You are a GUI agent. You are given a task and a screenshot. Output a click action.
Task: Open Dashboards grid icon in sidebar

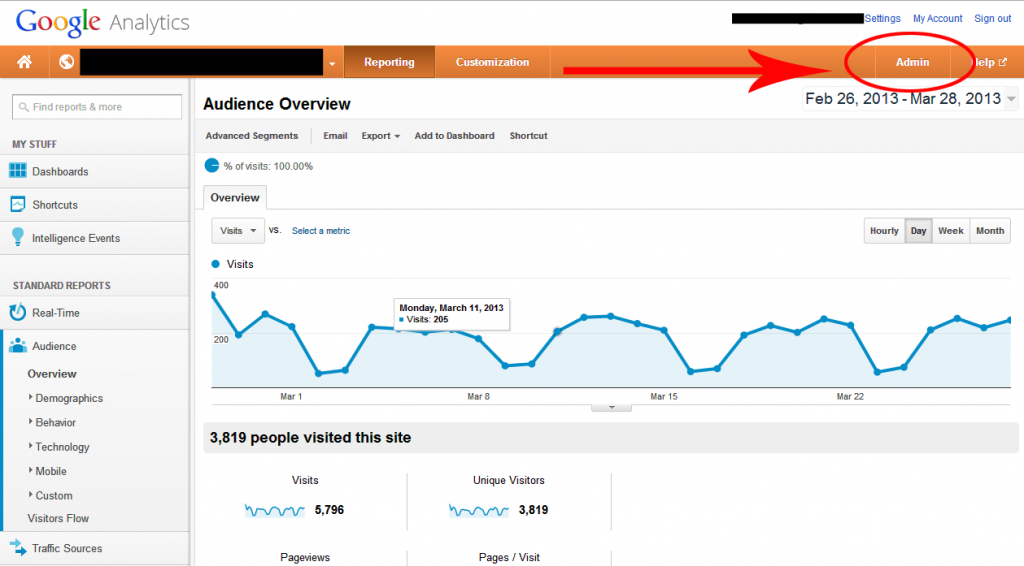pyautogui.click(x=17, y=171)
